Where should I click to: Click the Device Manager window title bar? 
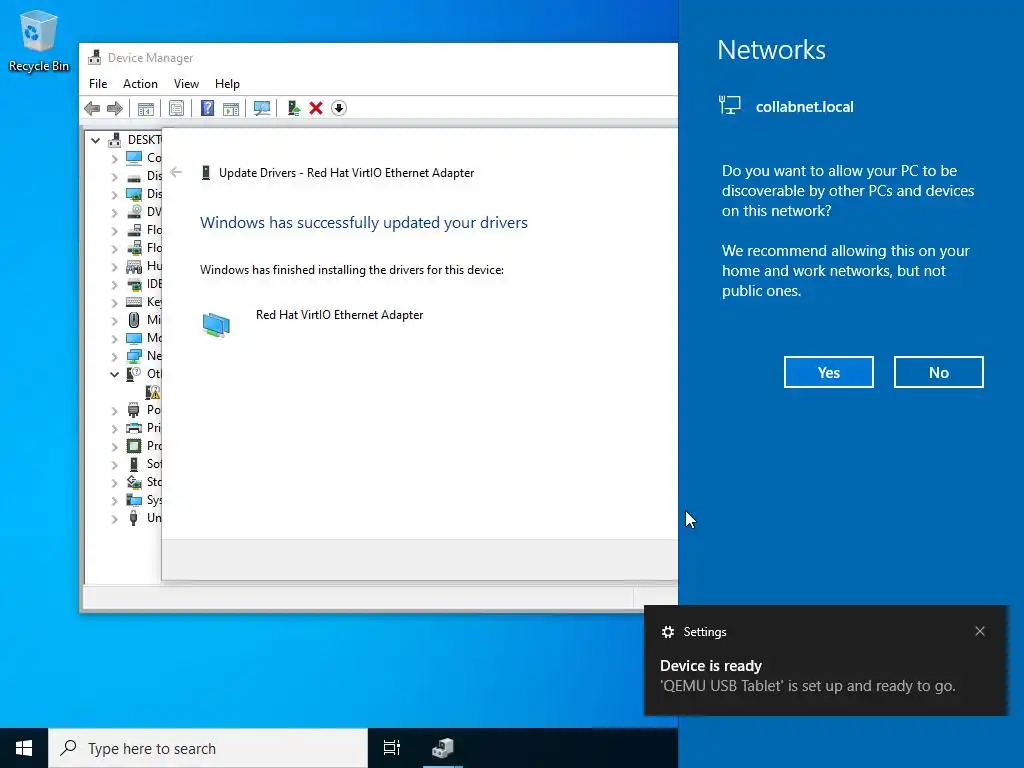379,57
